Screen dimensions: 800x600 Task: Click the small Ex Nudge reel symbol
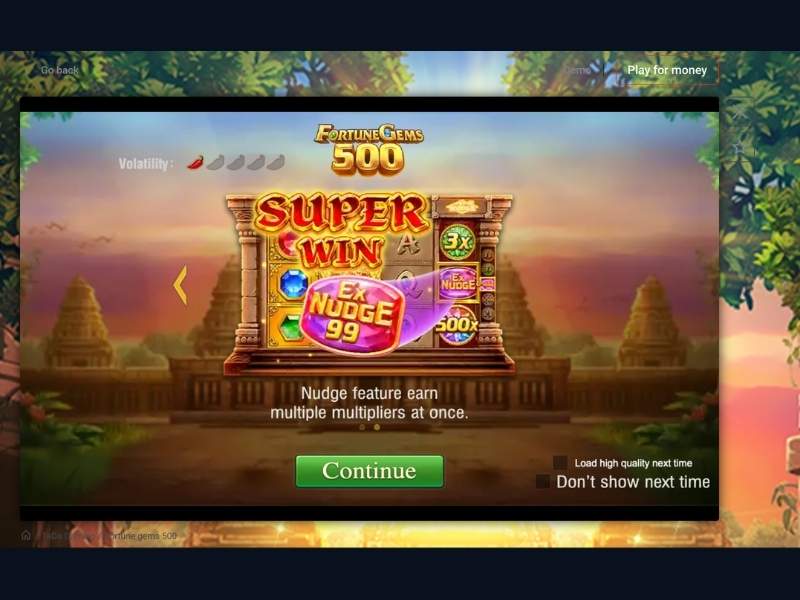pos(458,283)
